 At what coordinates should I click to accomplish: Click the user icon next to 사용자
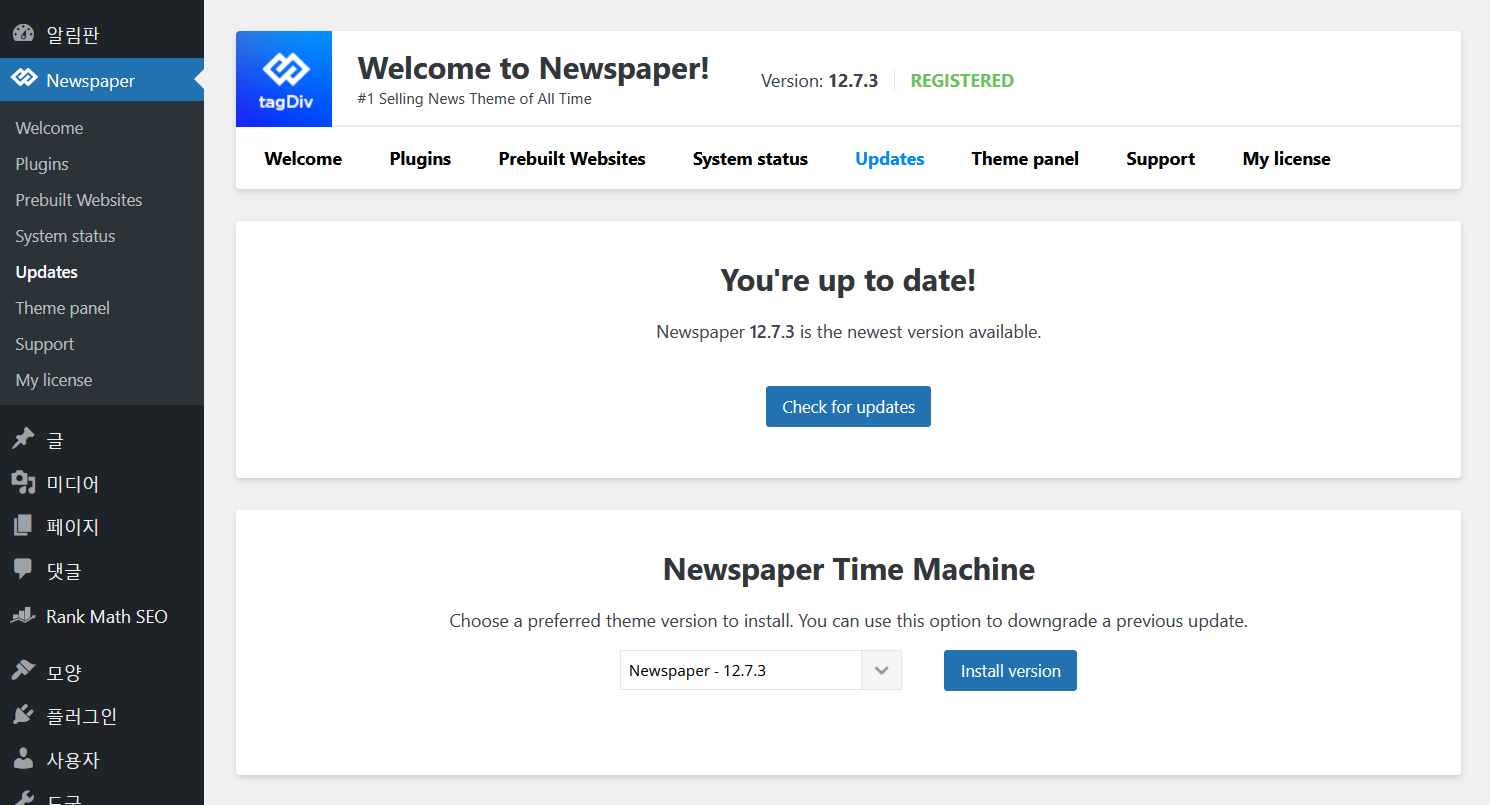tap(23, 759)
